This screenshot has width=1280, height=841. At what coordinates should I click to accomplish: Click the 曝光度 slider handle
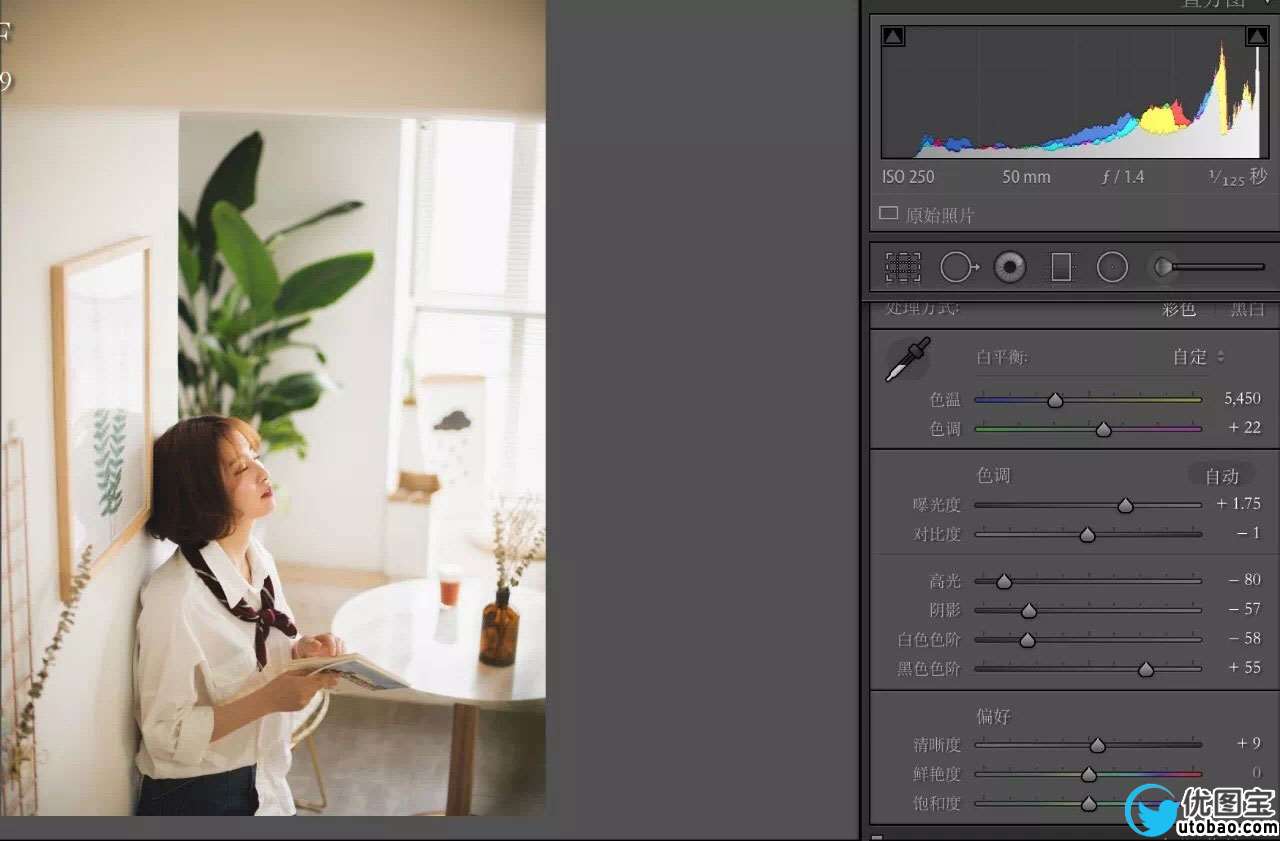(1125, 505)
